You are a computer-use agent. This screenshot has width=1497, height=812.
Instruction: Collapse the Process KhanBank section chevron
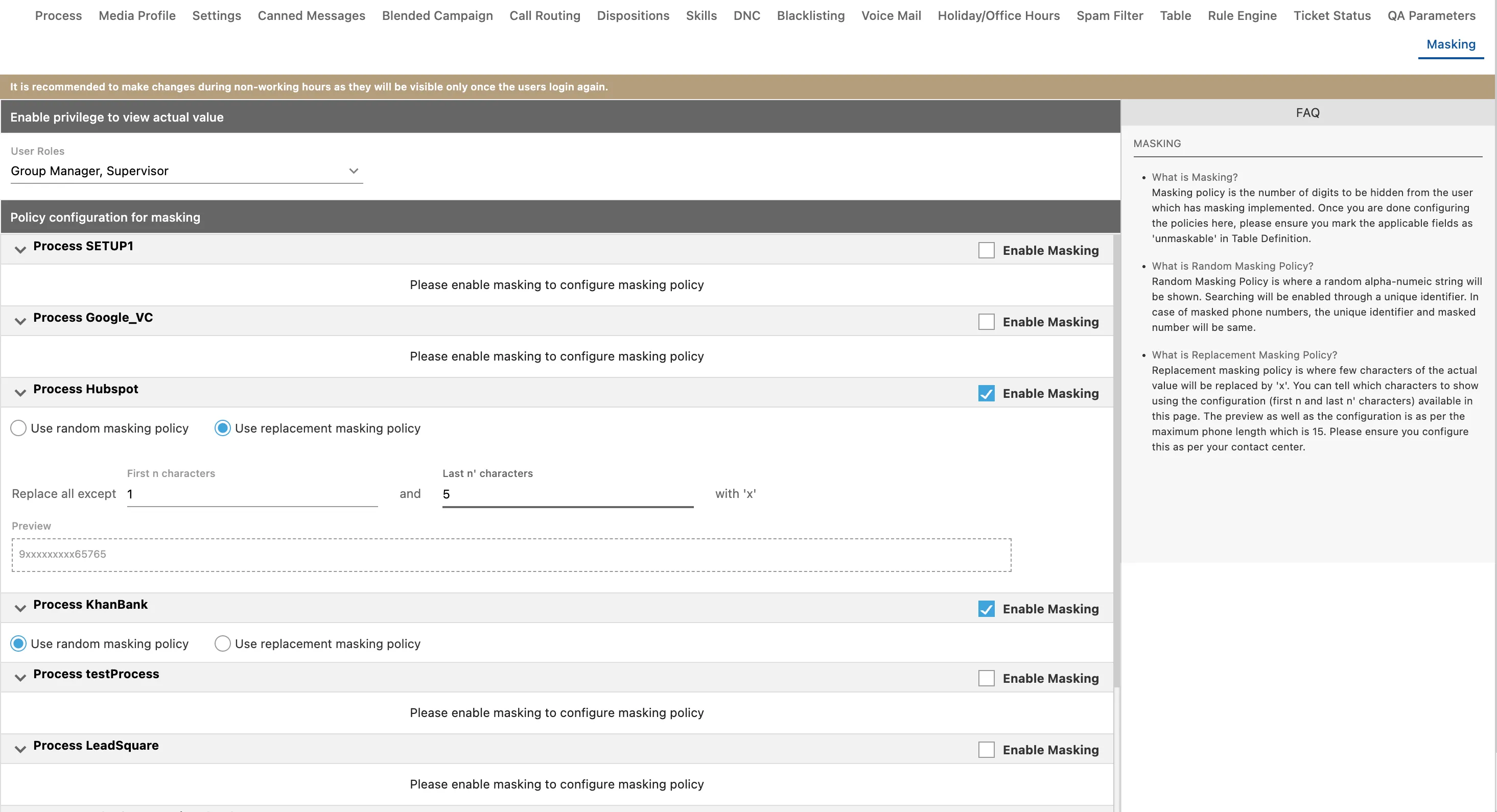pyautogui.click(x=20, y=609)
